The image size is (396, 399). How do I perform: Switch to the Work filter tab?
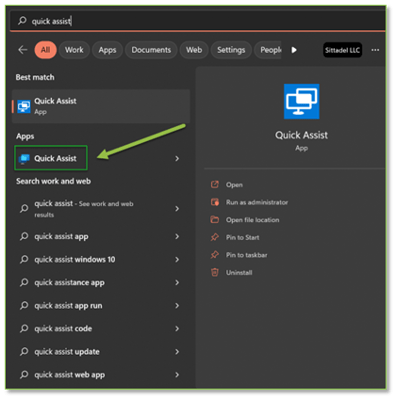[x=74, y=50]
